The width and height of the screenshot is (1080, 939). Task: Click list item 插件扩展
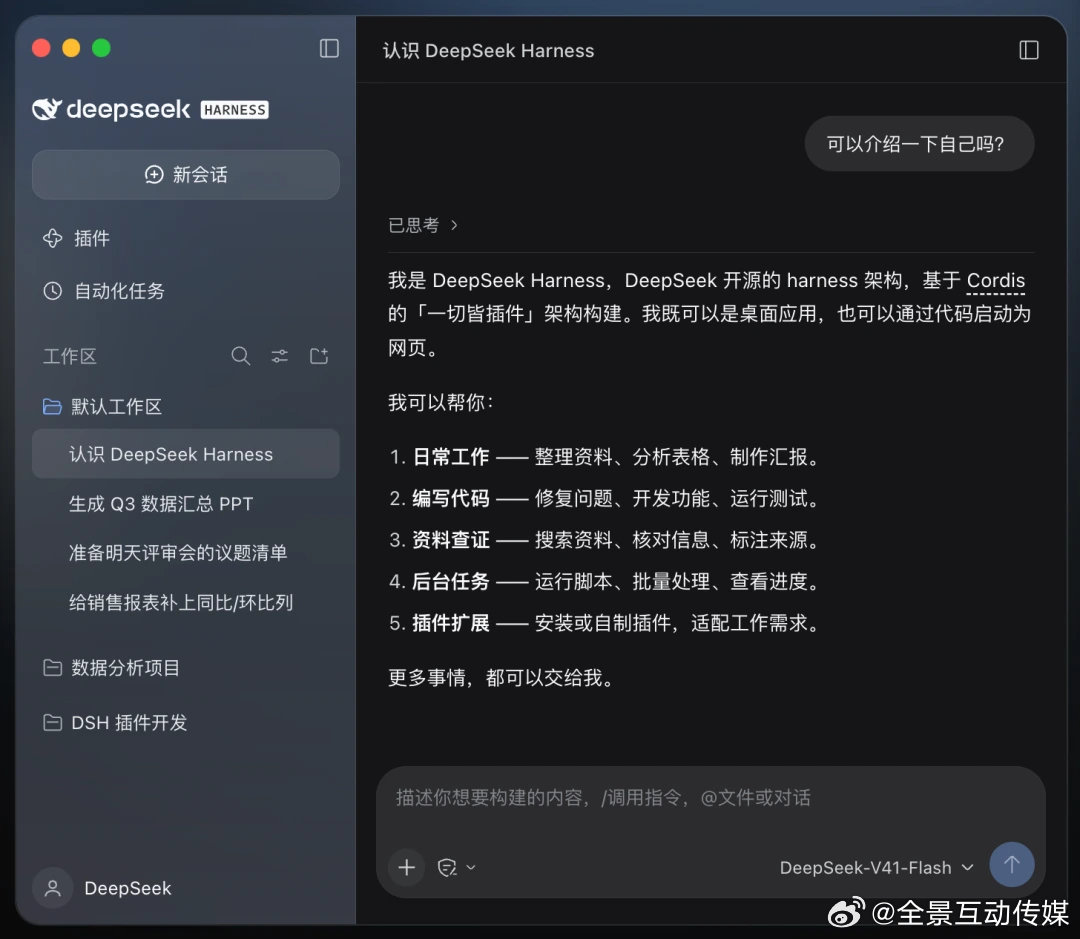[x=450, y=623]
